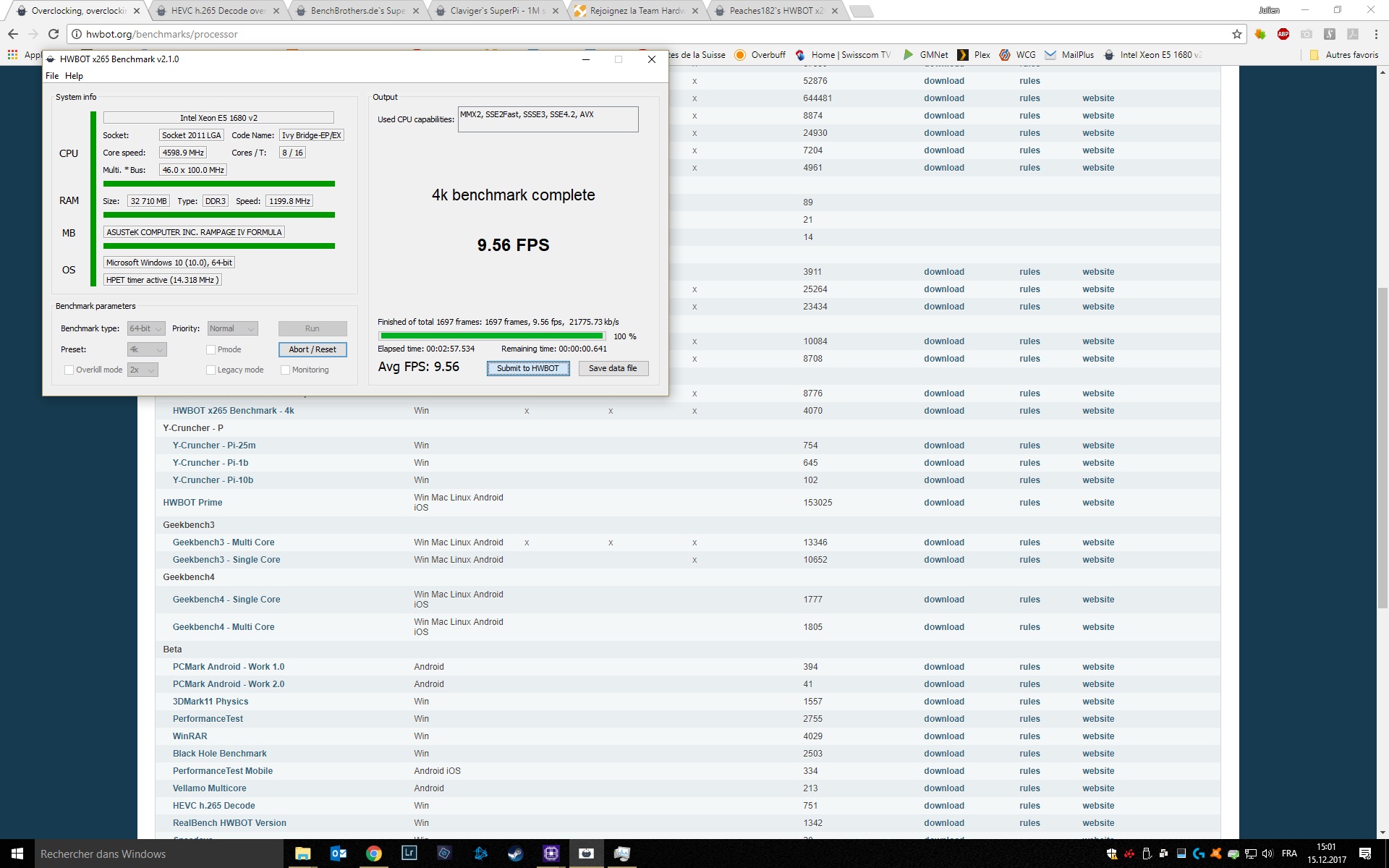Open the Action Center notifications icon
Image resolution: width=1389 pixels, height=868 pixels.
tap(1365, 854)
